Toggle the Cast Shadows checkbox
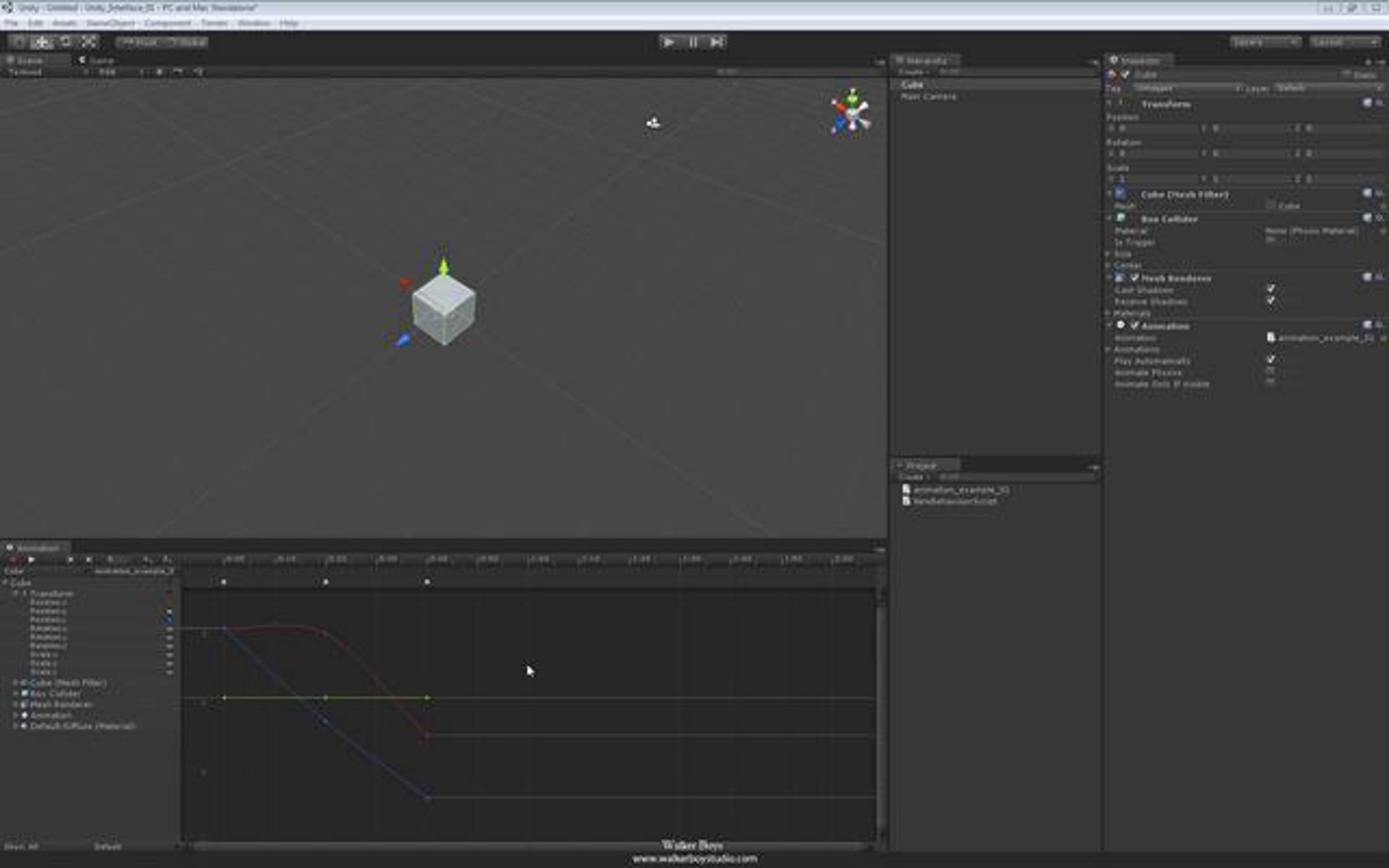 pos(1271,289)
